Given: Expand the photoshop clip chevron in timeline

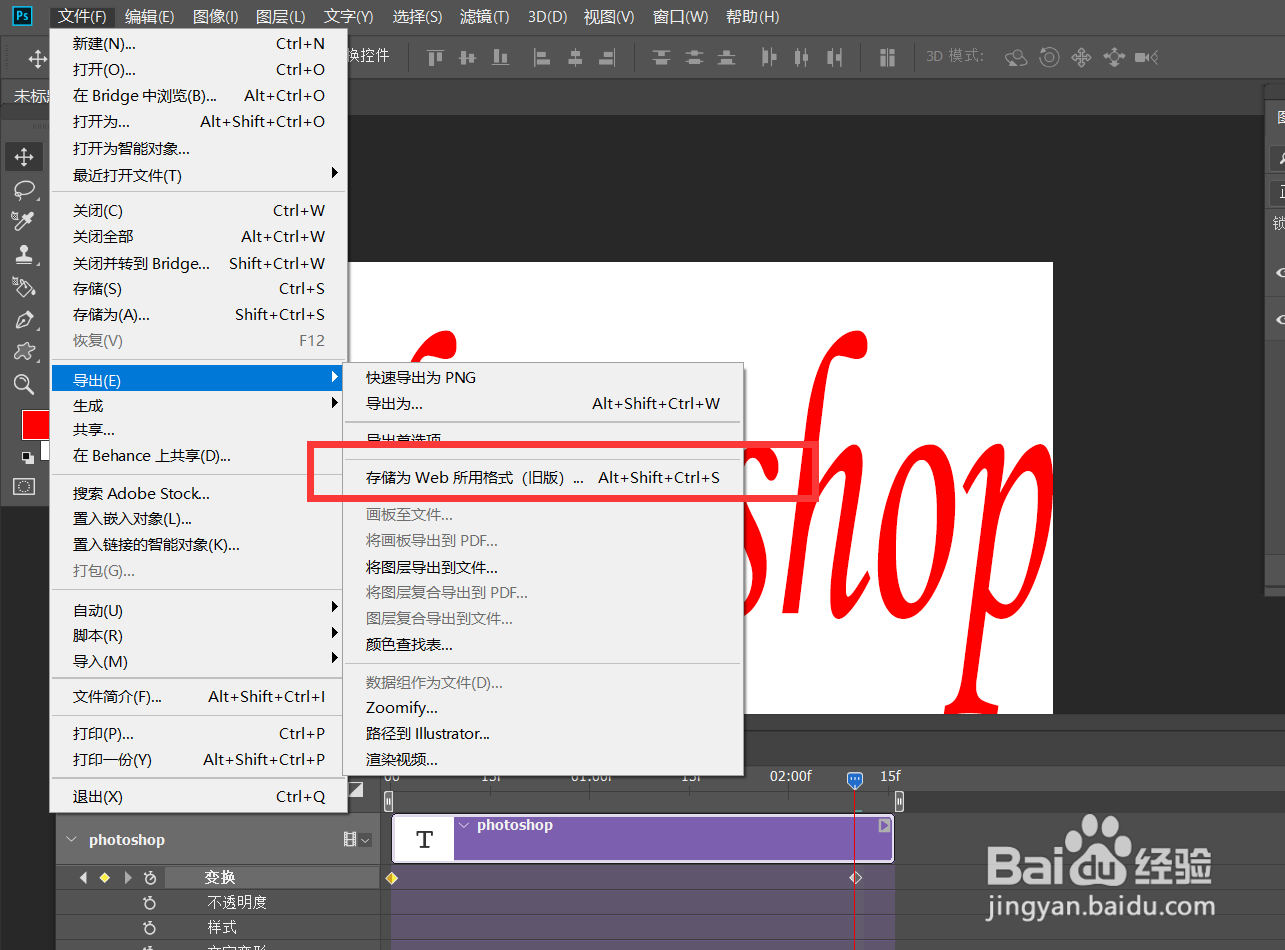Looking at the screenshot, I should (464, 825).
